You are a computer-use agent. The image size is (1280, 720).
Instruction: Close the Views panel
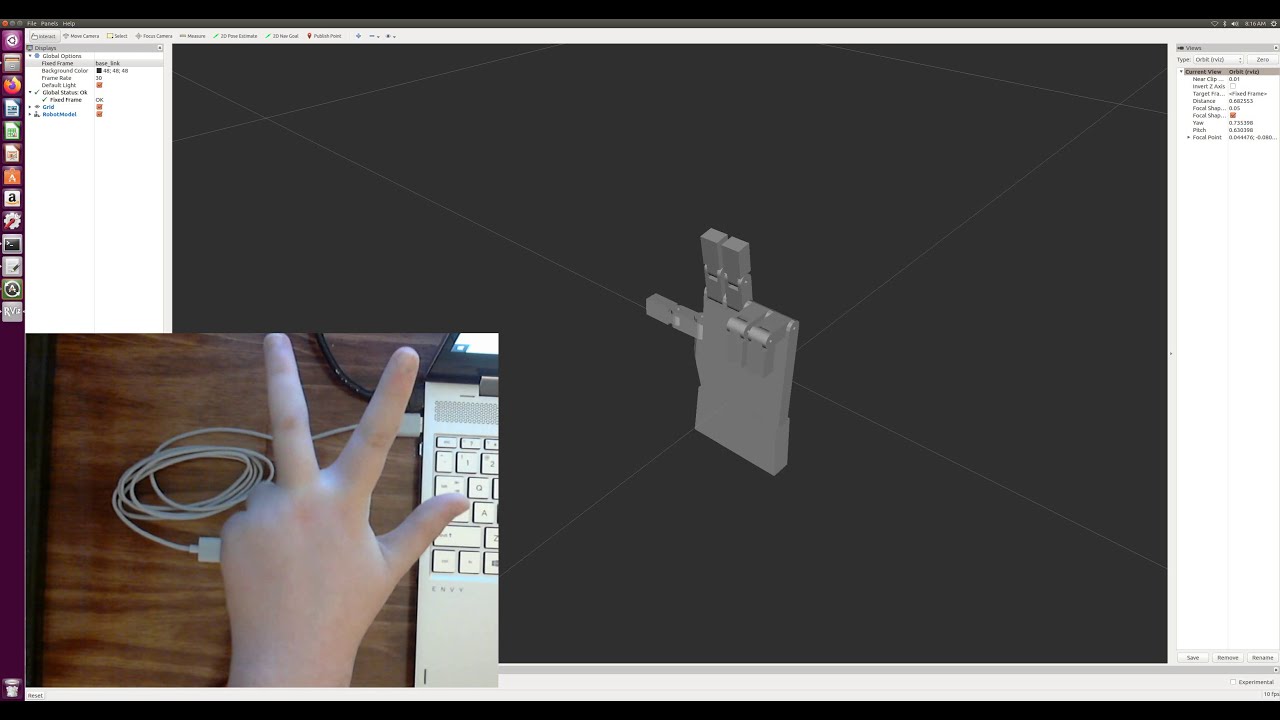(1274, 48)
